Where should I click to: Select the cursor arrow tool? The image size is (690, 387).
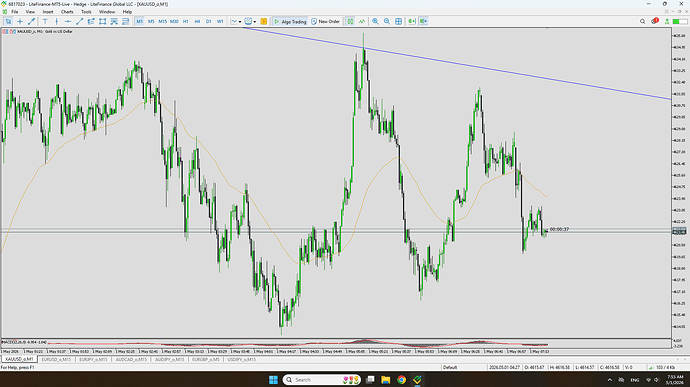tap(8, 21)
